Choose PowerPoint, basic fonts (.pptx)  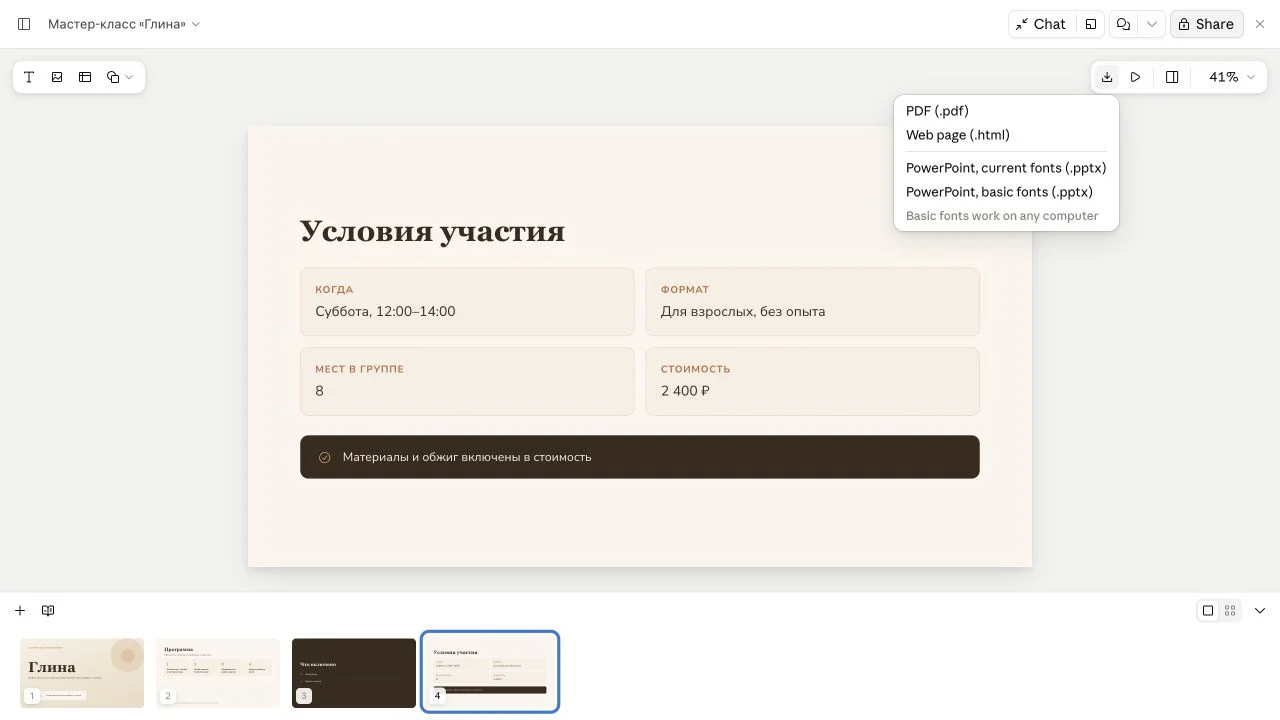pyautogui.click(x=1006, y=192)
